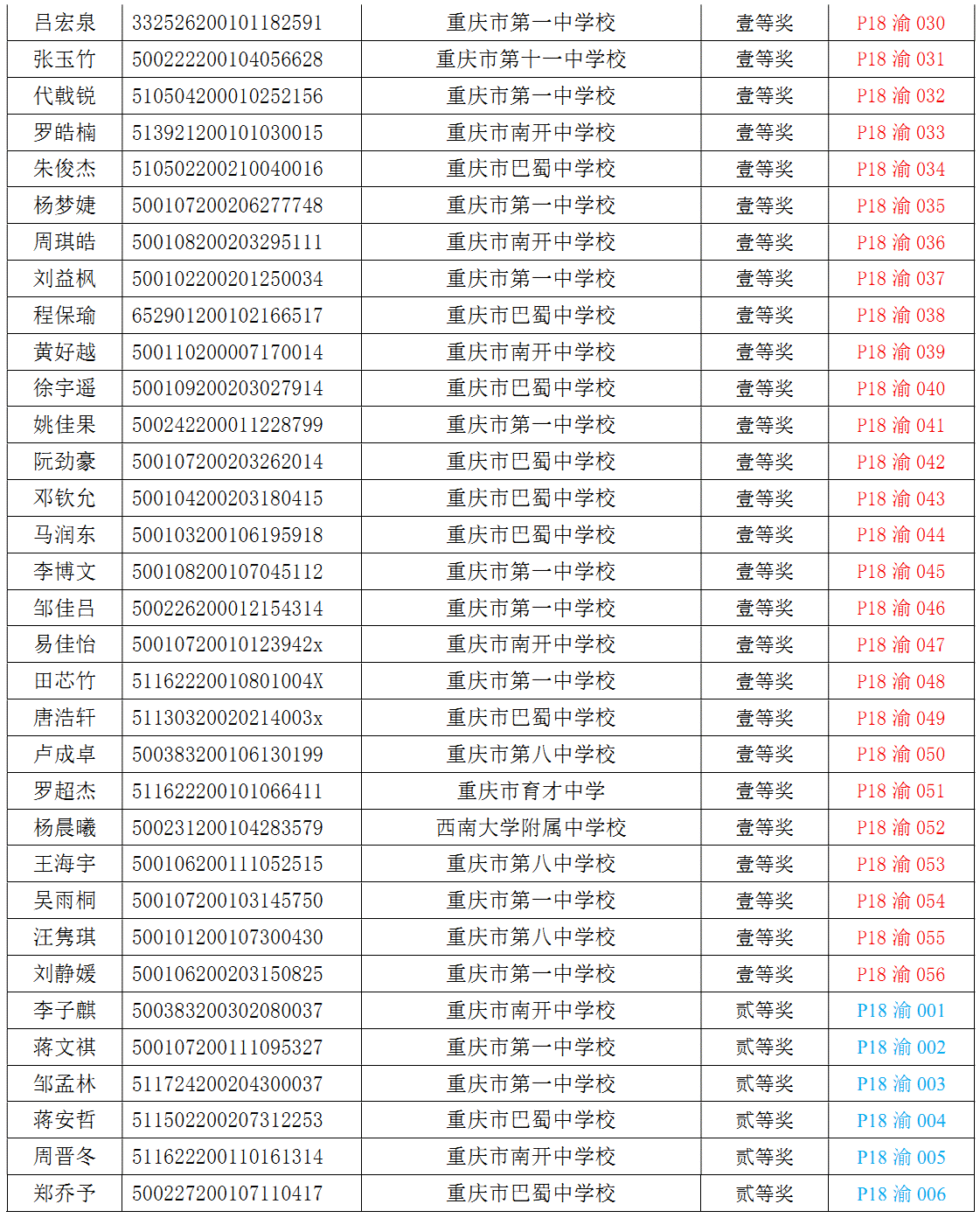The height and width of the screenshot is (1218, 980).
Task: Select award code P18 渝 030
Action: [x=900, y=24]
